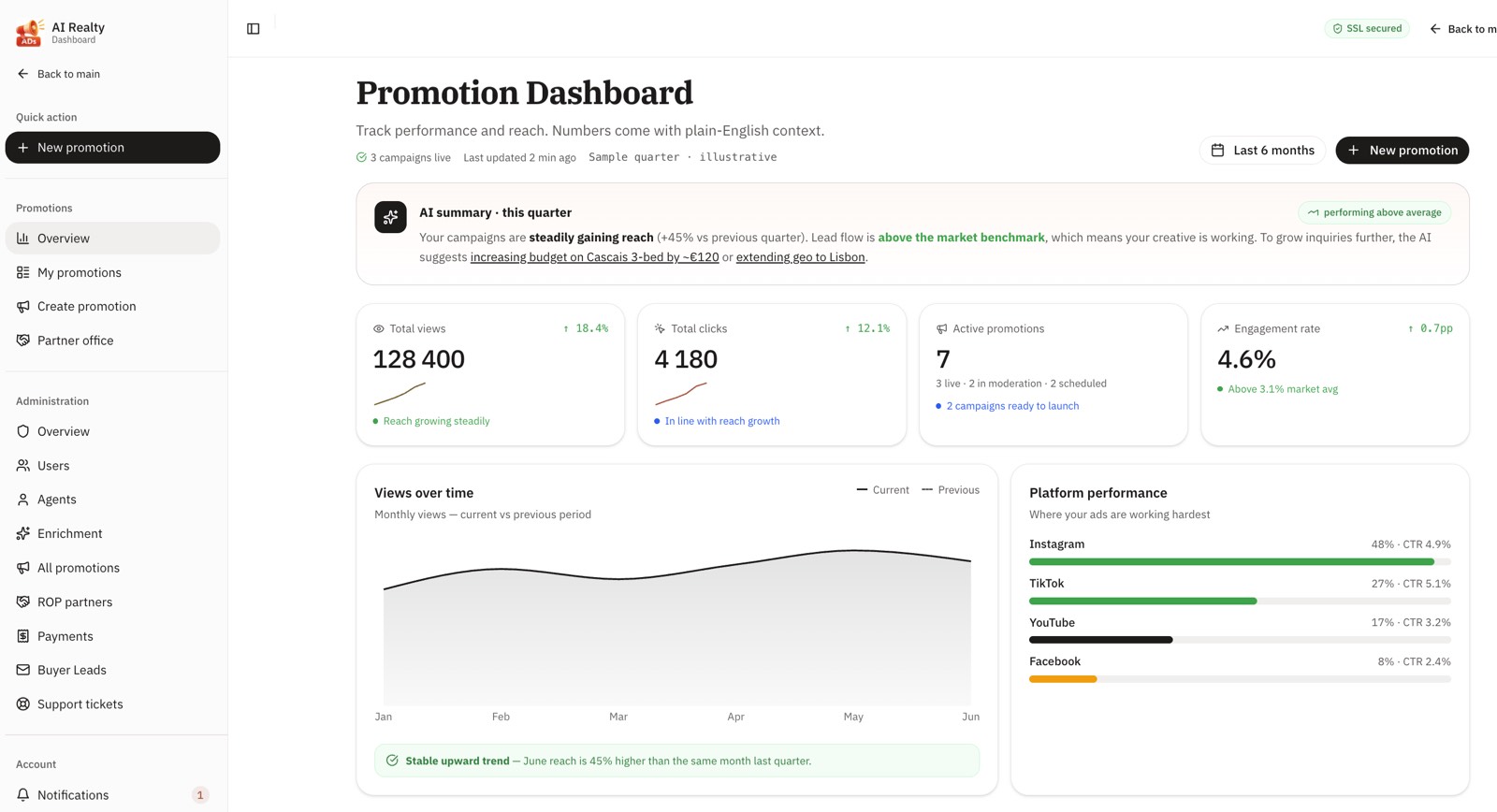Go to My promotions
The image size is (1497, 812).
(x=112, y=272)
